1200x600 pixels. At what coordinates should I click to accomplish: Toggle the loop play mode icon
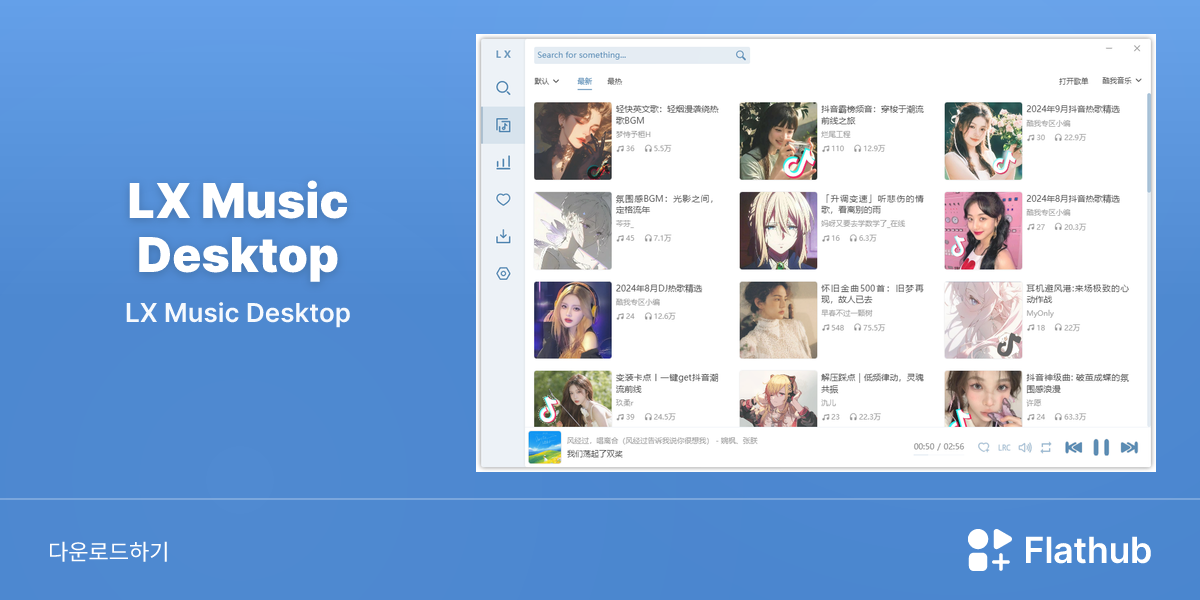pyautogui.click(x=1046, y=448)
